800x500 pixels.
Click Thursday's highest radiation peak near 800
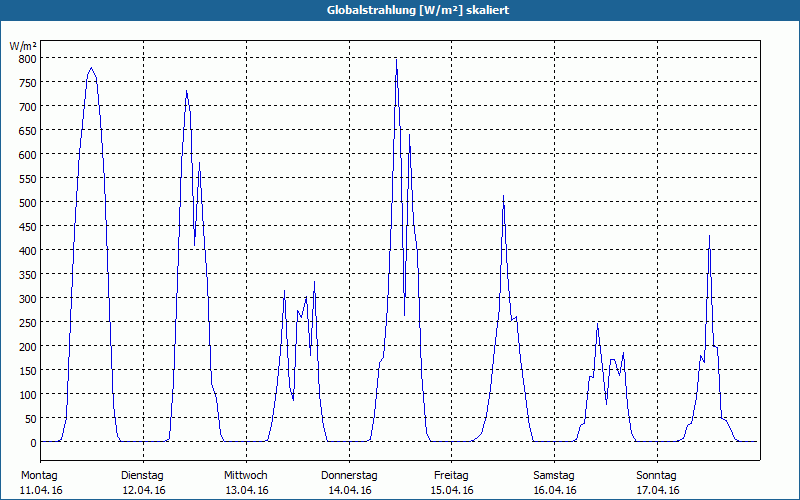point(396,60)
